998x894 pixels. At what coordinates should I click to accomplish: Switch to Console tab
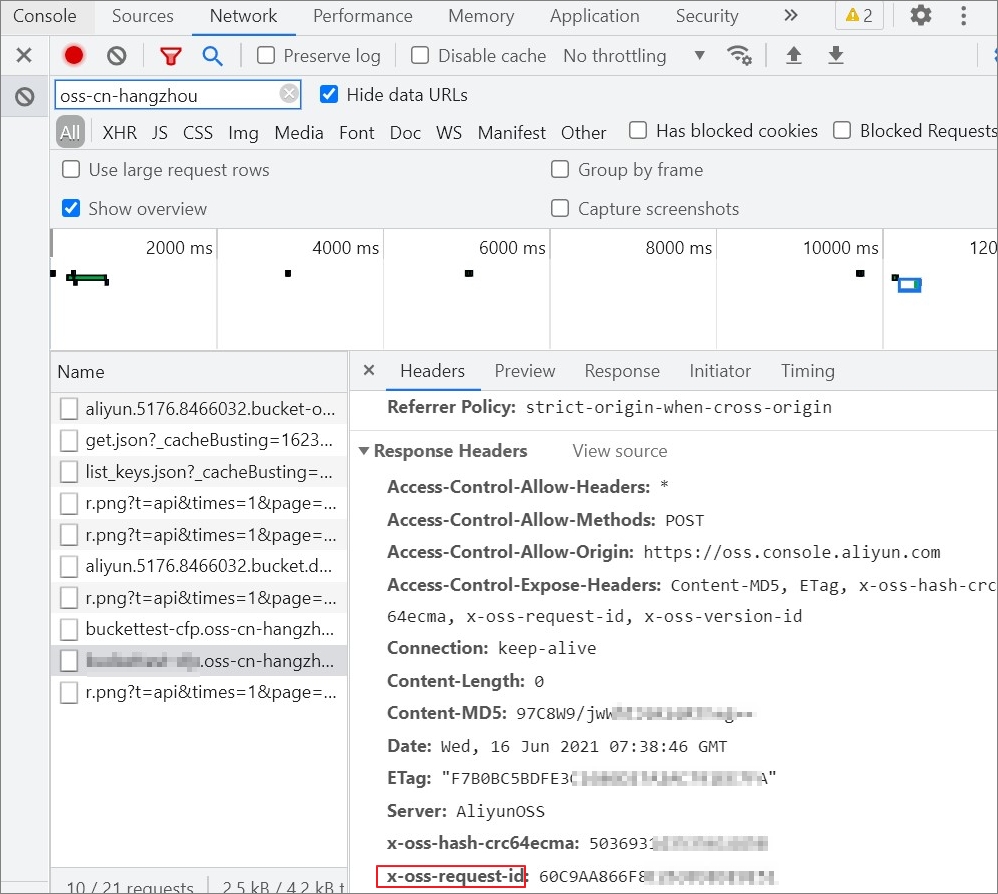tap(45, 16)
